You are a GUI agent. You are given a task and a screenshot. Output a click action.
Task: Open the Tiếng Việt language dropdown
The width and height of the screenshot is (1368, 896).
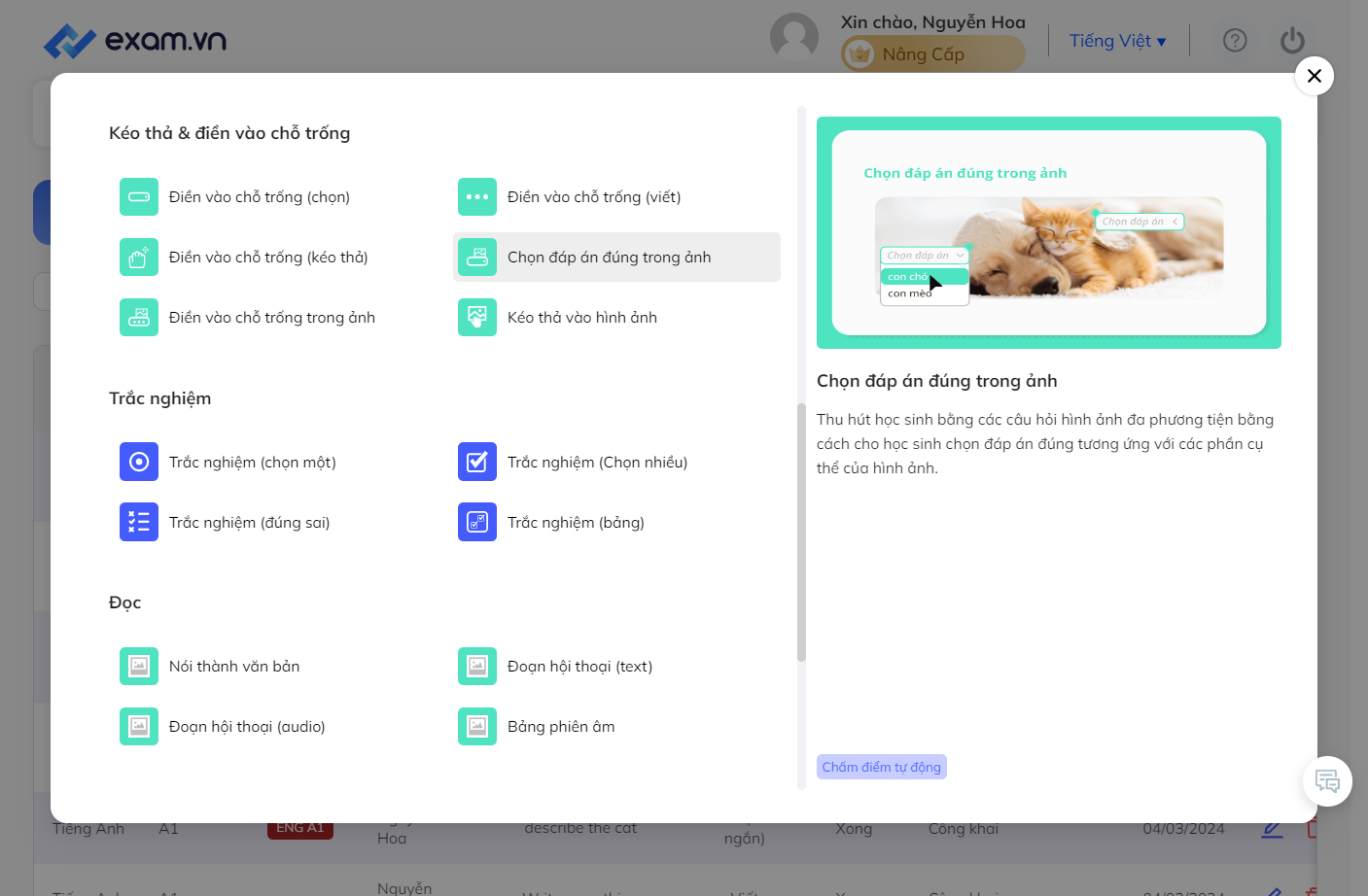tap(1117, 41)
